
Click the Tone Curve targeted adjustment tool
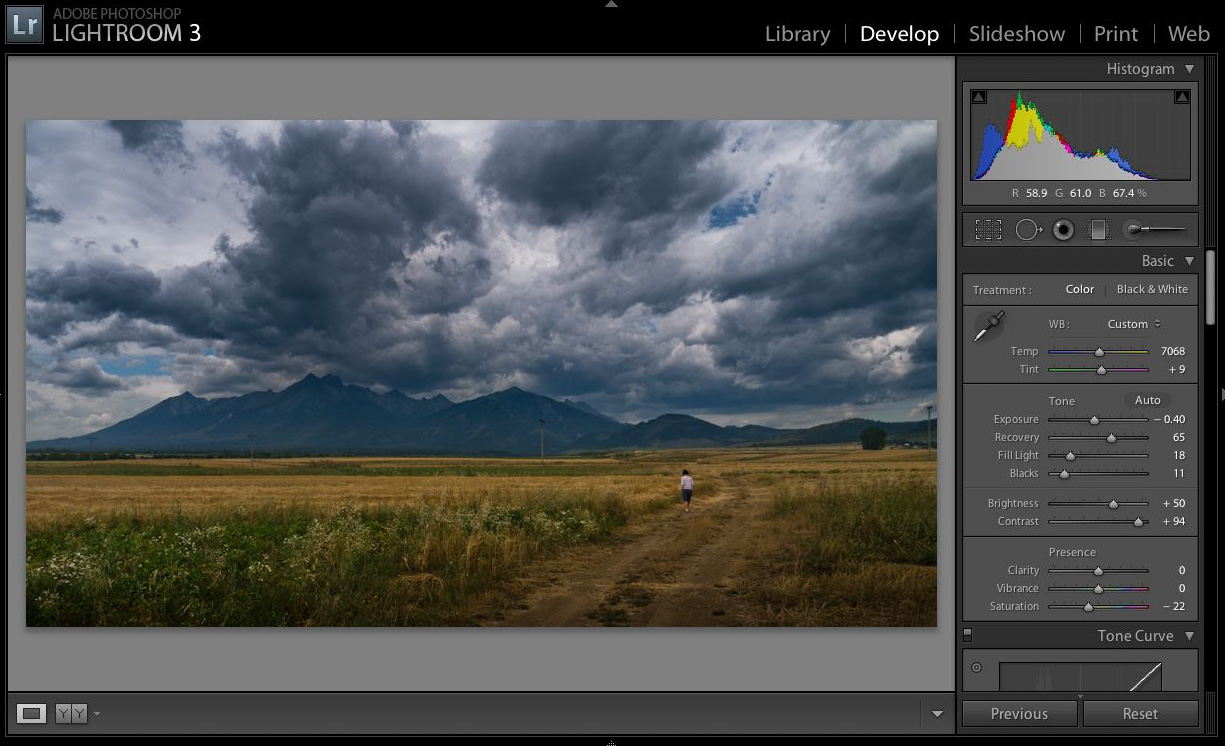[x=977, y=668]
